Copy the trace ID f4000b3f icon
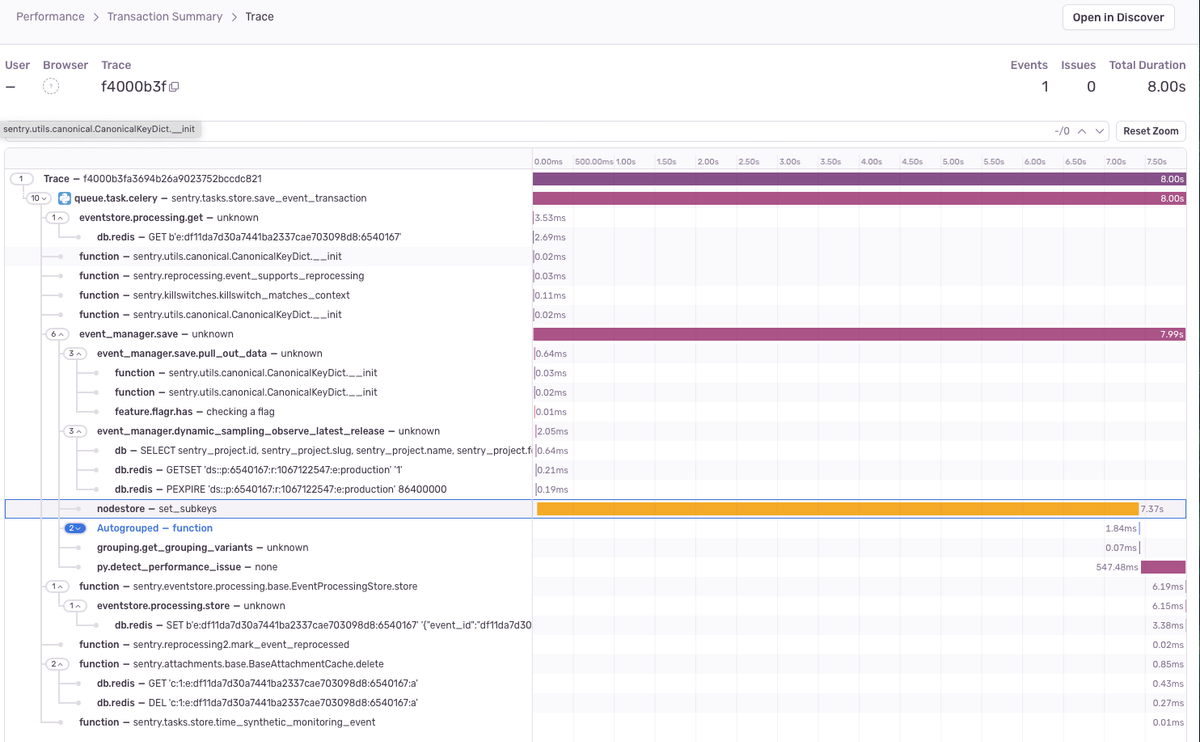Screen dimensions: 1200x742 pyautogui.click(x=174, y=87)
